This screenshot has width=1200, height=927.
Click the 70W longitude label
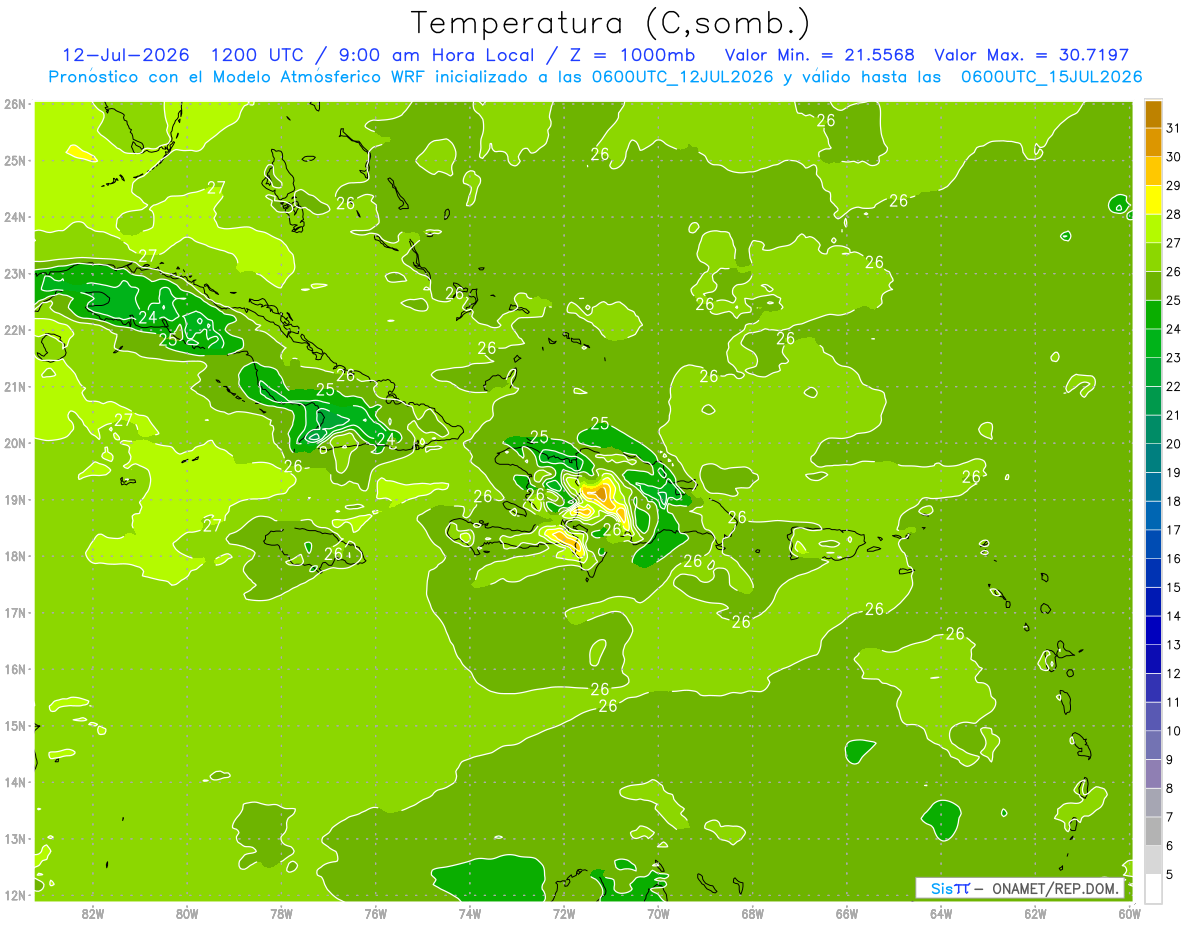click(658, 913)
